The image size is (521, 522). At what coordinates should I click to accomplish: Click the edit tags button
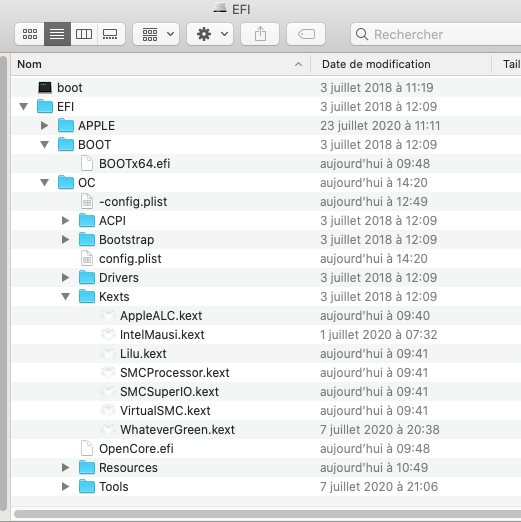point(306,34)
